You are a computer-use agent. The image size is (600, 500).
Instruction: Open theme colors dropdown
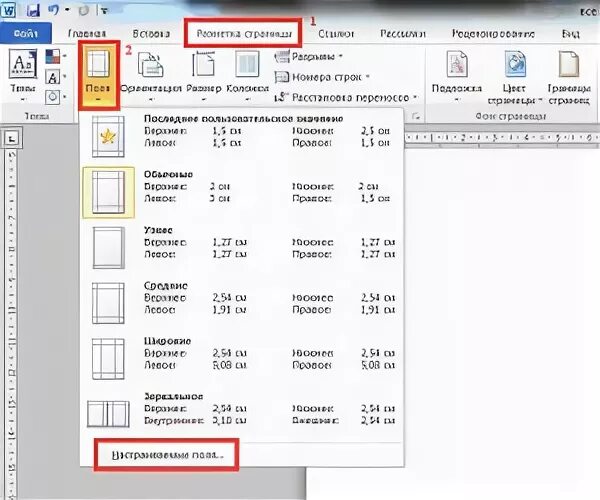pos(55,57)
